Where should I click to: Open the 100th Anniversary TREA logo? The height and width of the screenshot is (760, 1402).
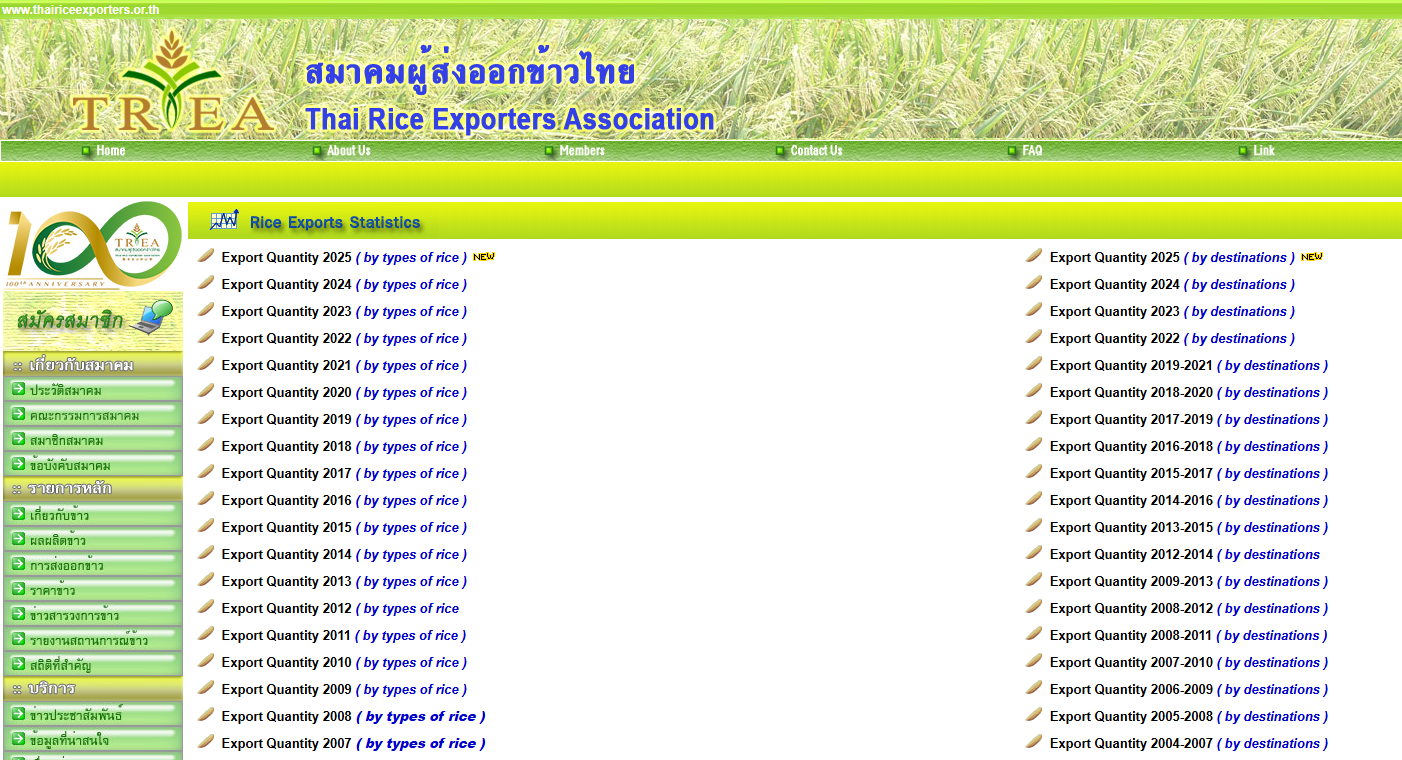[x=94, y=244]
